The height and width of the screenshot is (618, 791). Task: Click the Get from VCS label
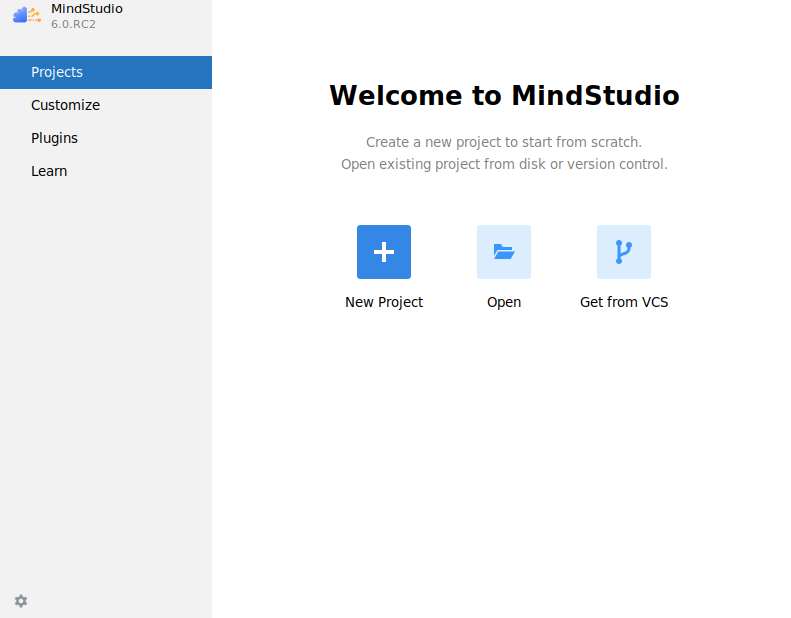point(624,302)
